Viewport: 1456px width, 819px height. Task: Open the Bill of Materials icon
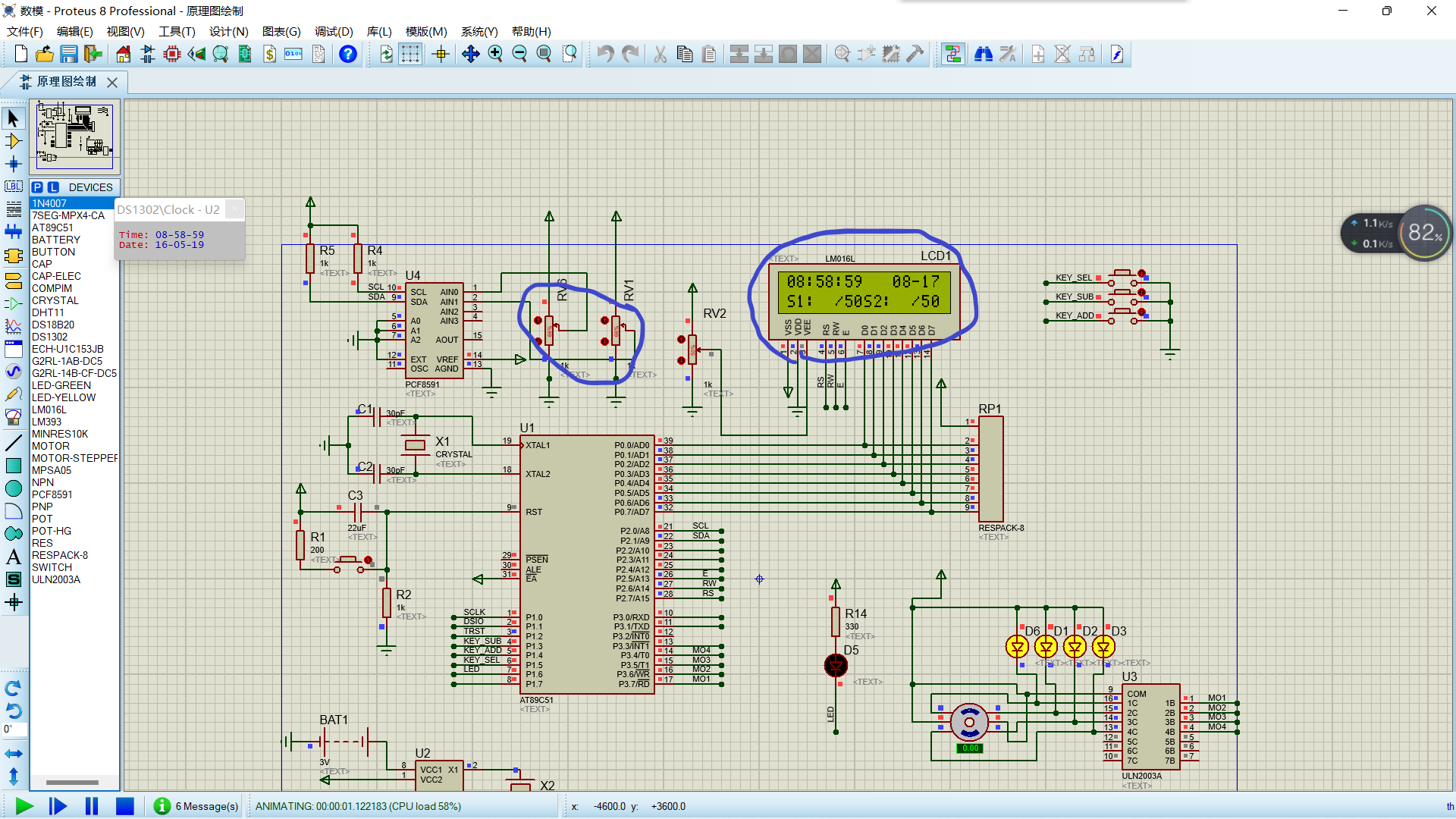coord(269,54)
